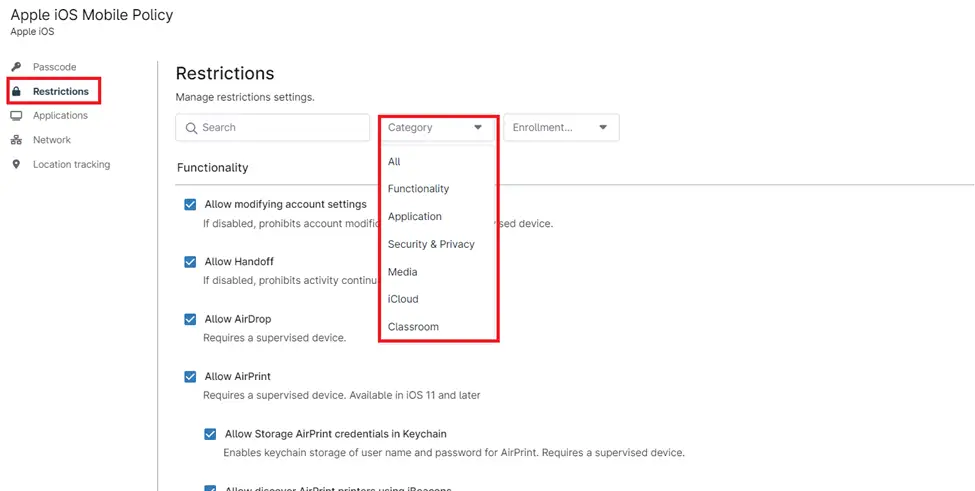Uncheck Allow AirDrop checkbox
The width and height of the screenshot is (975, 491).
tap(190, 319)
